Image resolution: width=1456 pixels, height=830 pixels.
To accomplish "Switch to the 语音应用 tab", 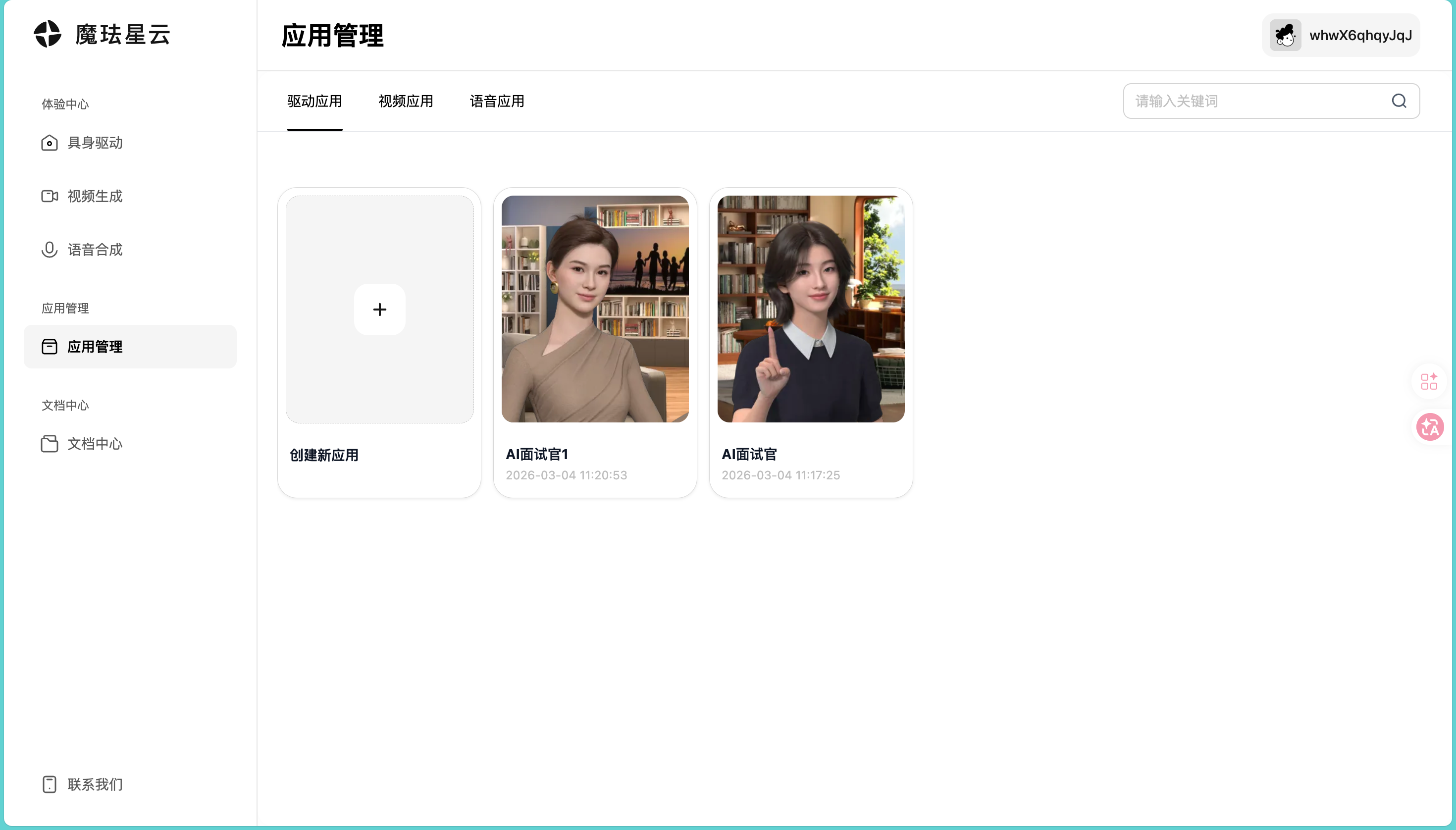I will pos(497,101).
